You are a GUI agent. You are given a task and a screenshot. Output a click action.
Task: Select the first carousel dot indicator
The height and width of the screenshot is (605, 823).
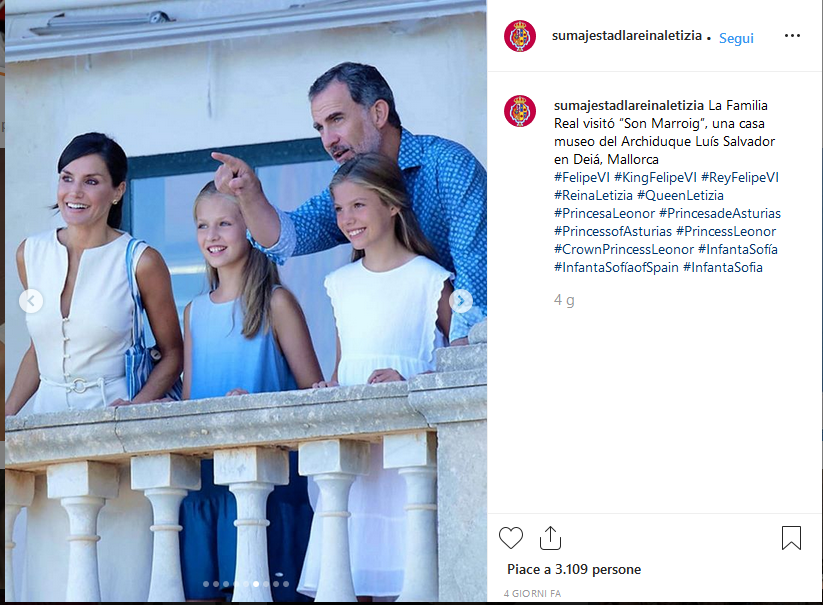pyautogui.click(x=206, y=584)
